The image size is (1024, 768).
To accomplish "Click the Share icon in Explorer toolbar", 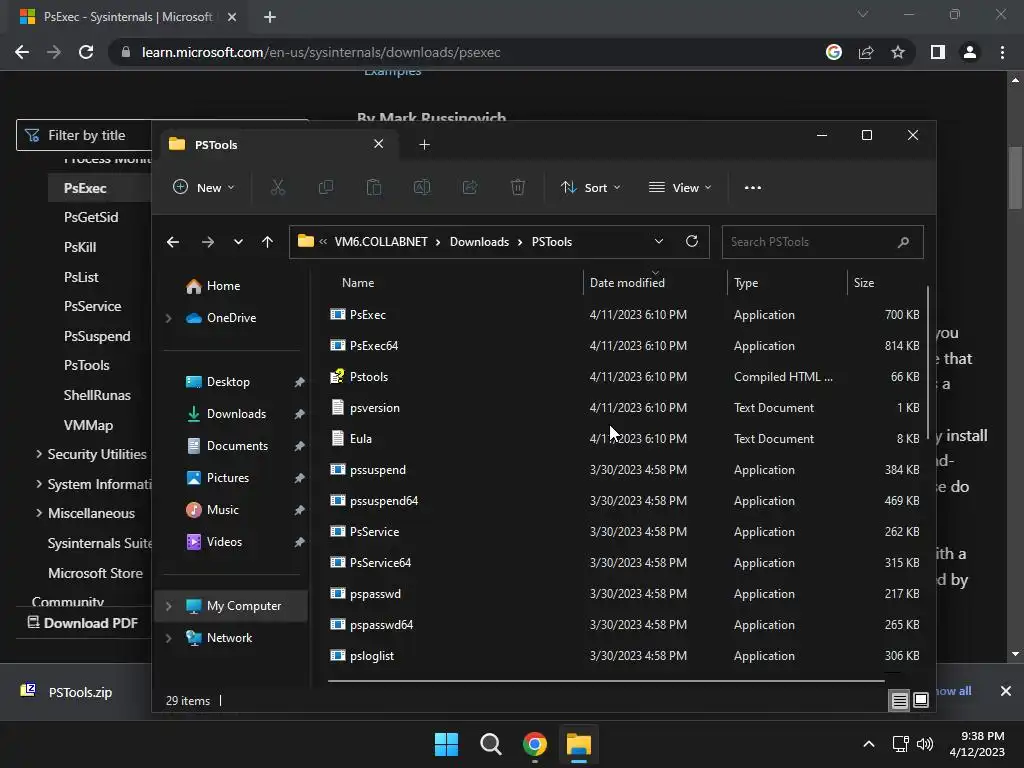I will pyautogui.click(x=470, y=187).
